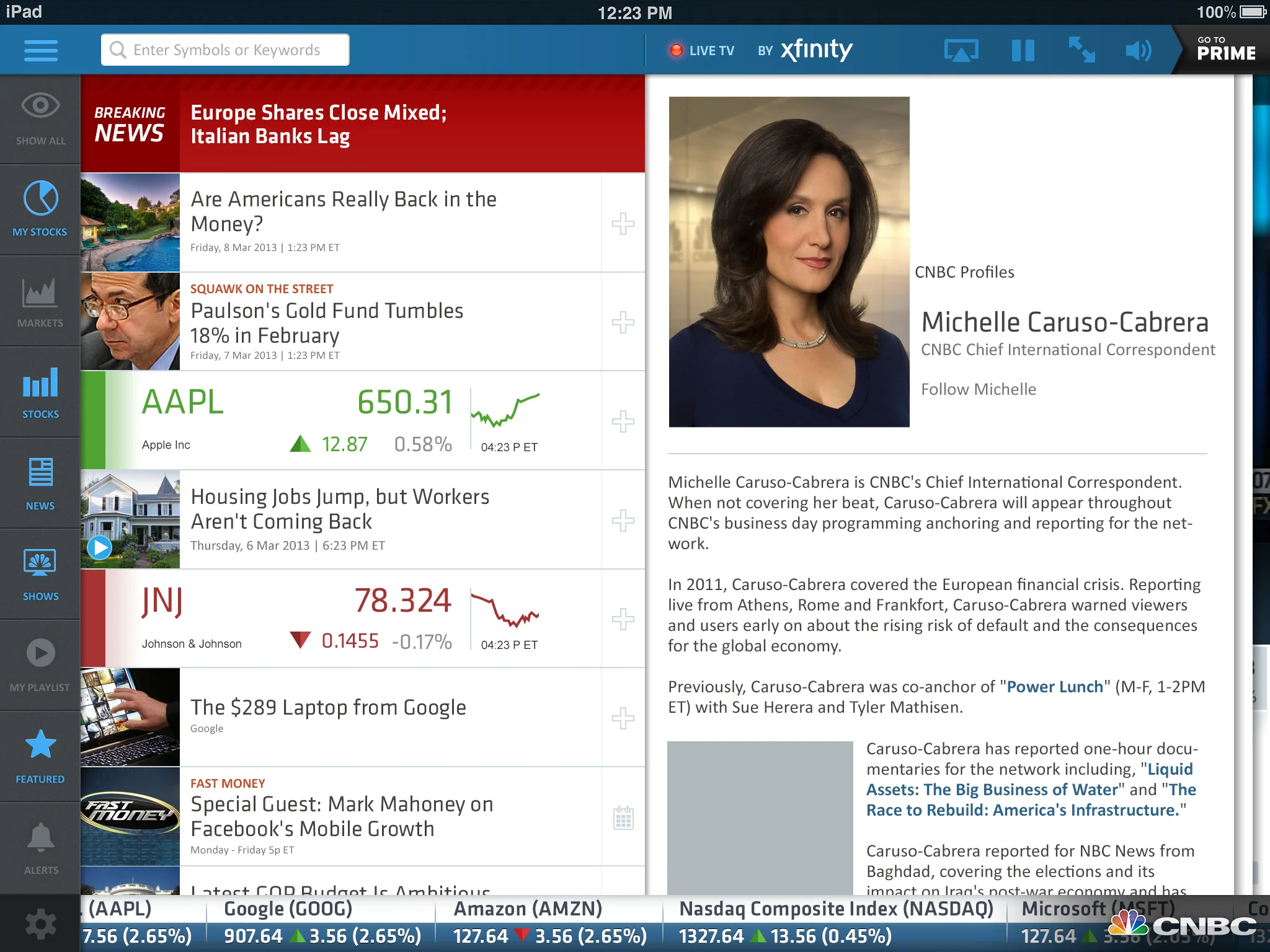Open the hamburger menu icon

tap(41, 50)
